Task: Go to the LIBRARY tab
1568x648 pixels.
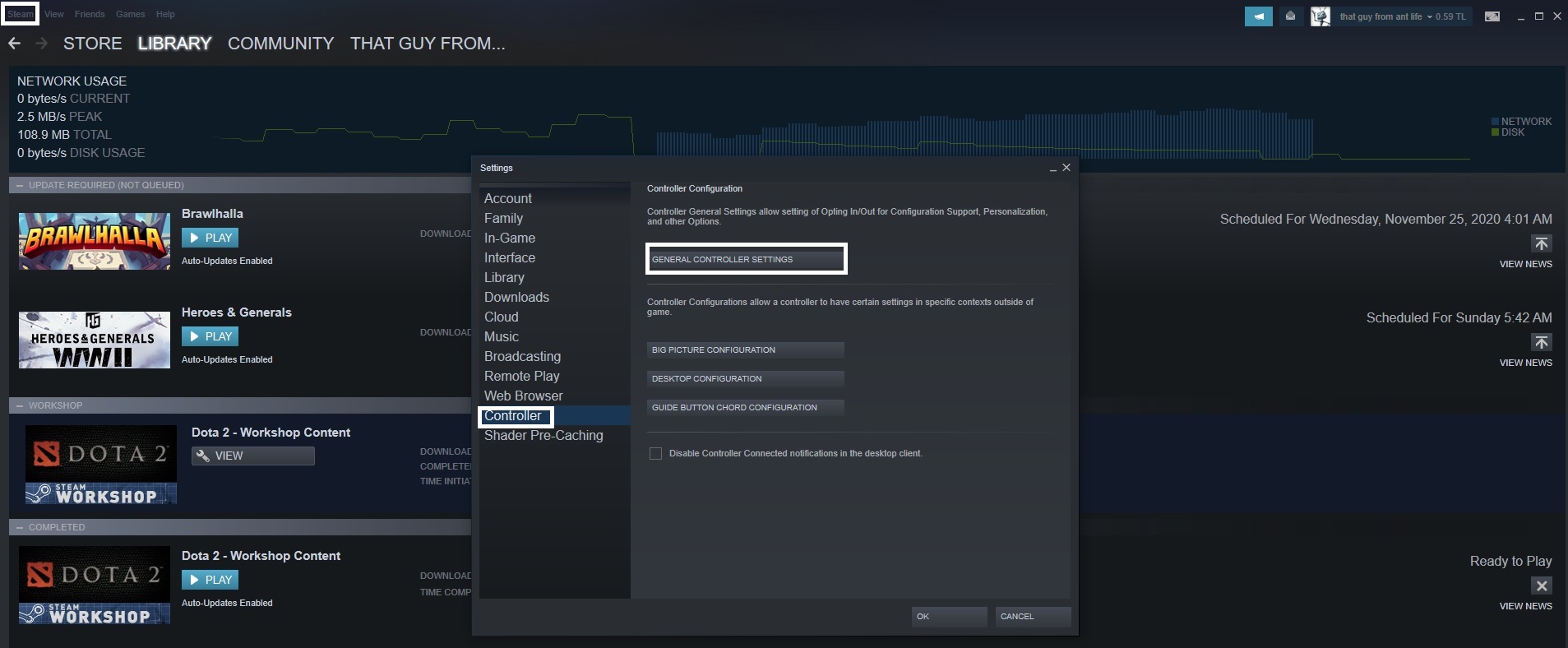Action: click(x=174, y=44)
